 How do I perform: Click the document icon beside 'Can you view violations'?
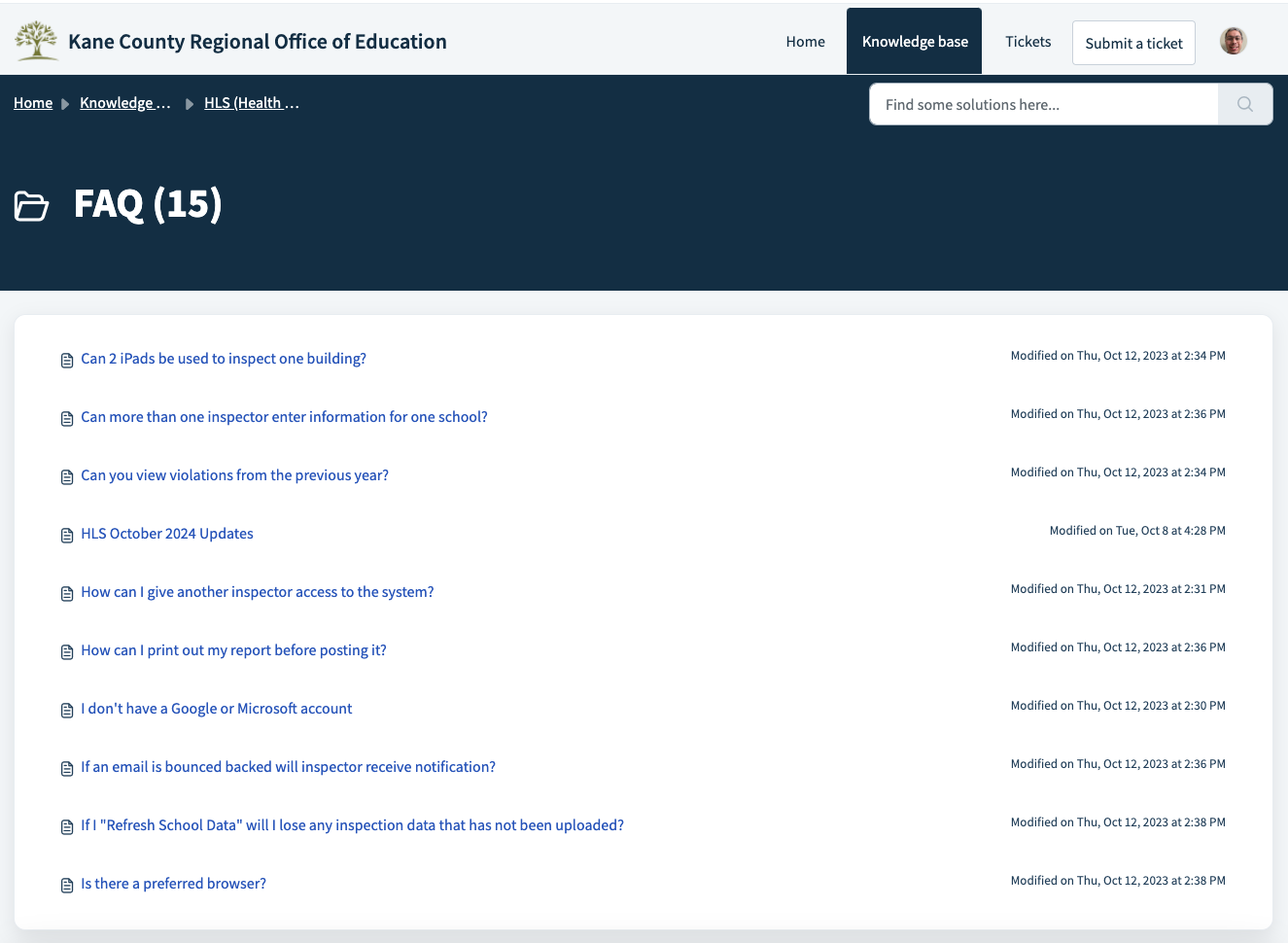[x=67, y=477]
